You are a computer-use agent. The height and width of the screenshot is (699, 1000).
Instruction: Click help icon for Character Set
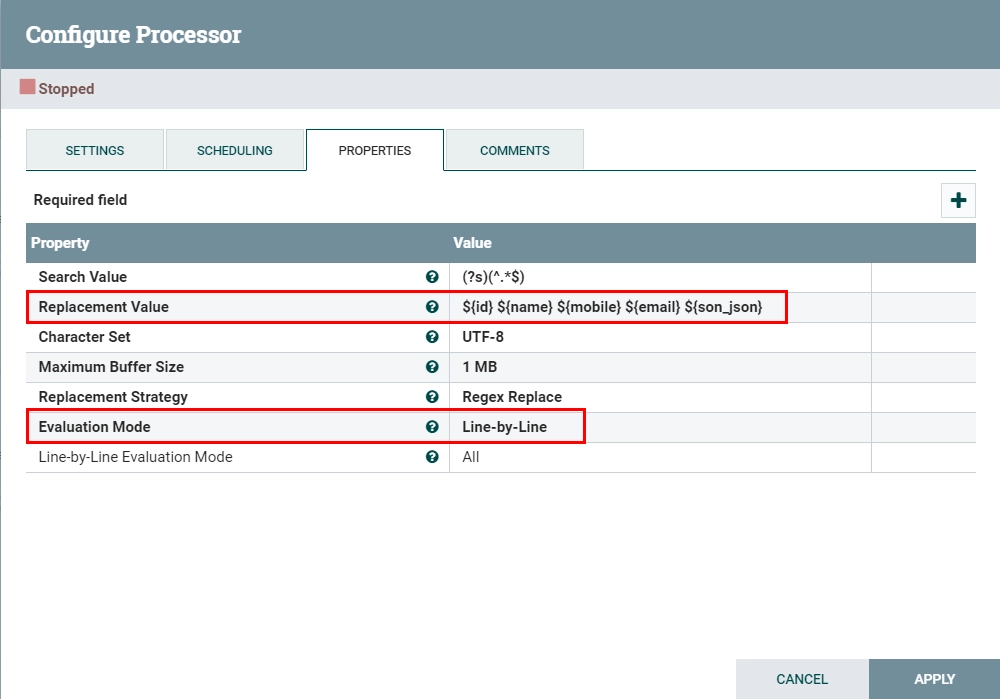pyautogui.click(x=432, y=337)
